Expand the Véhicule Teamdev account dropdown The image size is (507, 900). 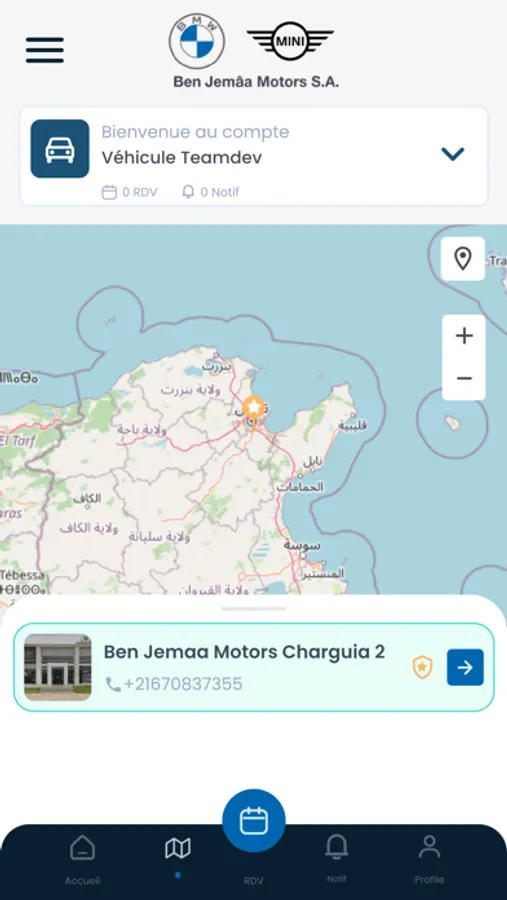(x=452, y=154)
